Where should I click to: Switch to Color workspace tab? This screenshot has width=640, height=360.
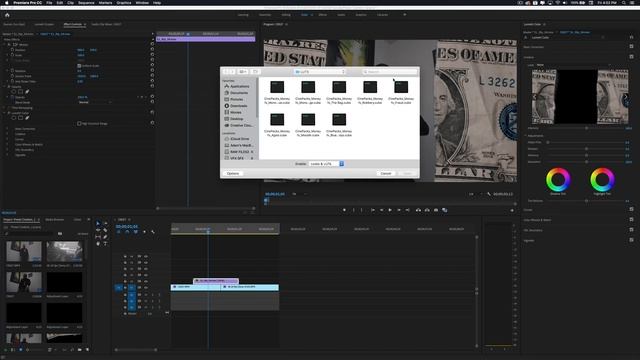[x=304, y=15]
